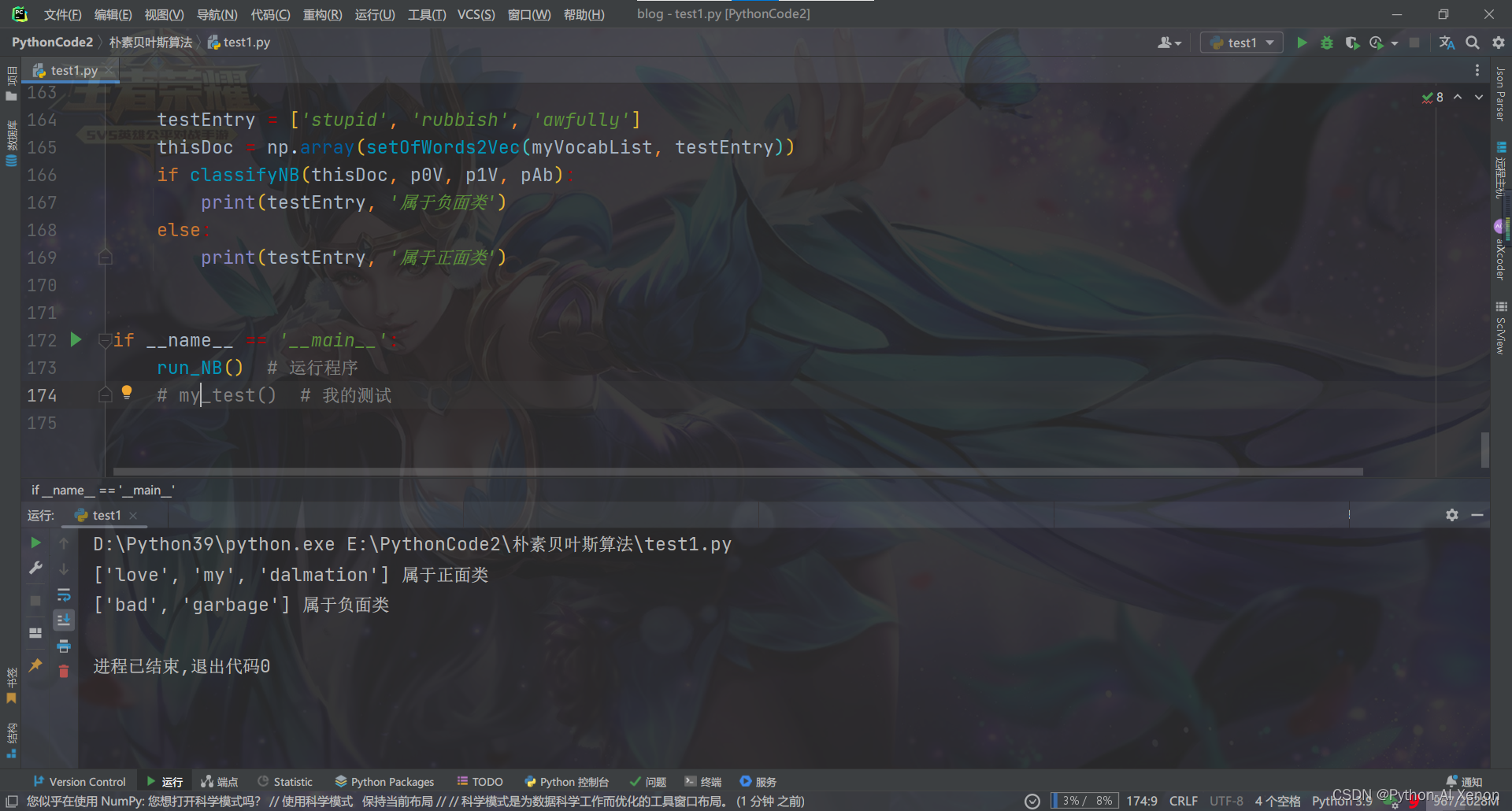Stop the process in run panel
Screen dimensions: 1512x811
(35, 601)
